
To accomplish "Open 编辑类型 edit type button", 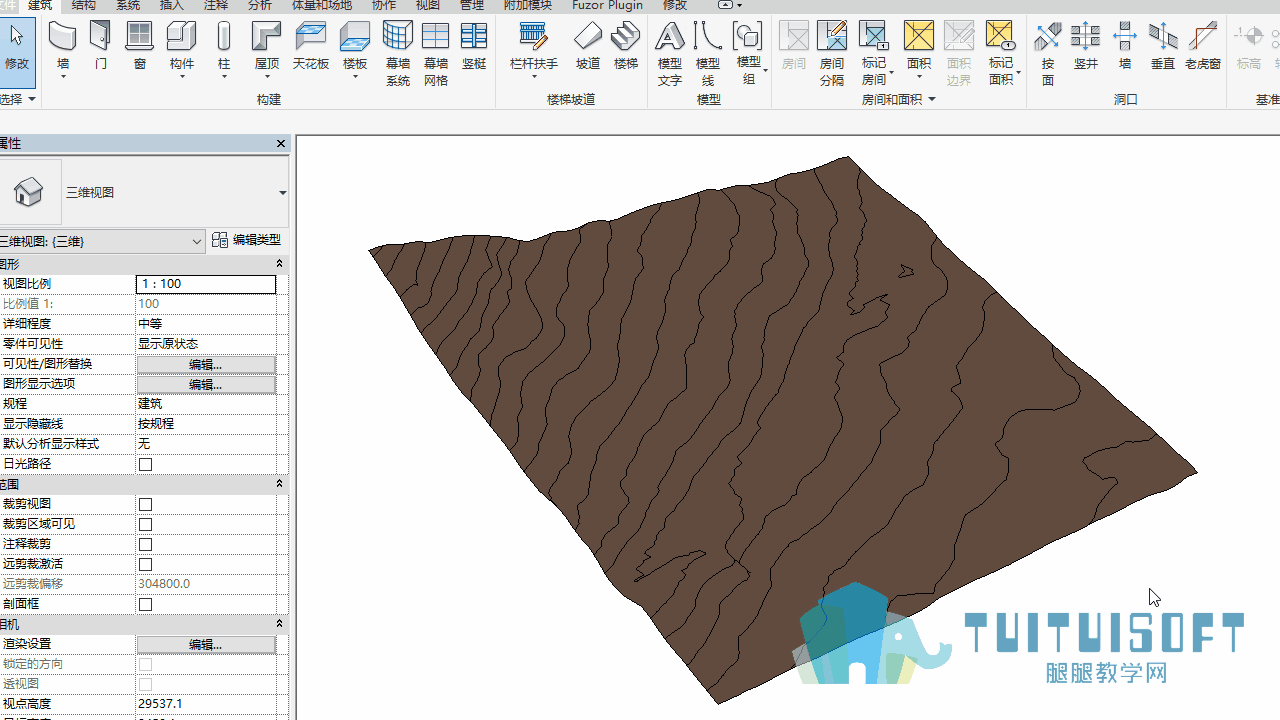I will (x=247, y=240).
